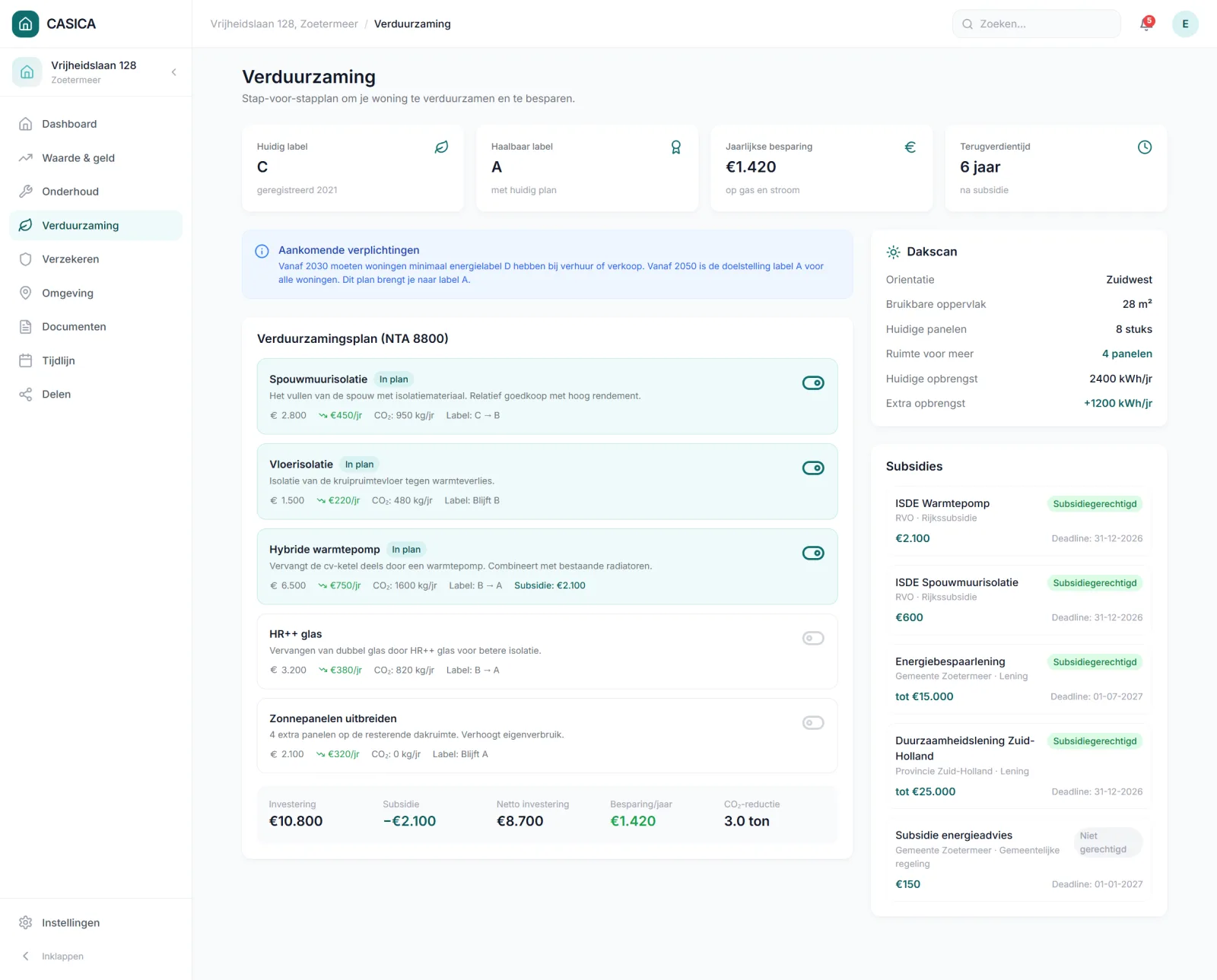Click the 'Niet gerechtigd' badge
Viewport: 1217px width, 980px height.
pyautogui.click(x=1108, y=842)
